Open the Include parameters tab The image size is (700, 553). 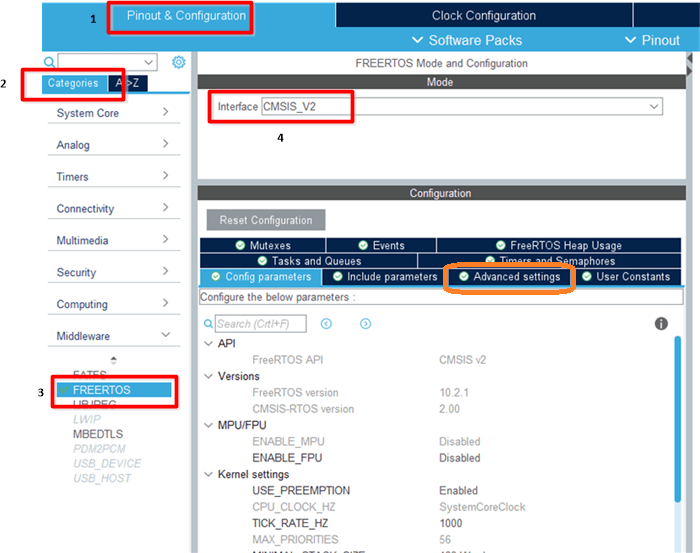385,277
